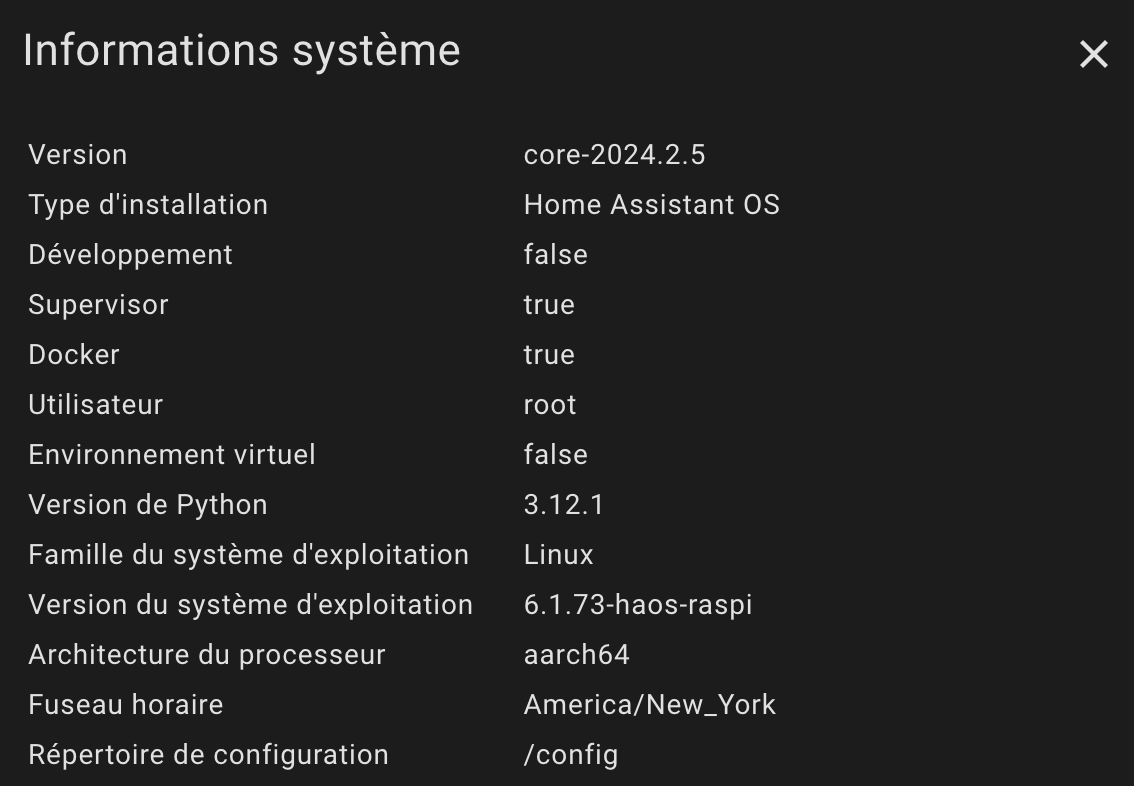This screenshot has width=1134, height=786.
Task: Click the 'Architecture du processeur' label
Action: [207, 654]
